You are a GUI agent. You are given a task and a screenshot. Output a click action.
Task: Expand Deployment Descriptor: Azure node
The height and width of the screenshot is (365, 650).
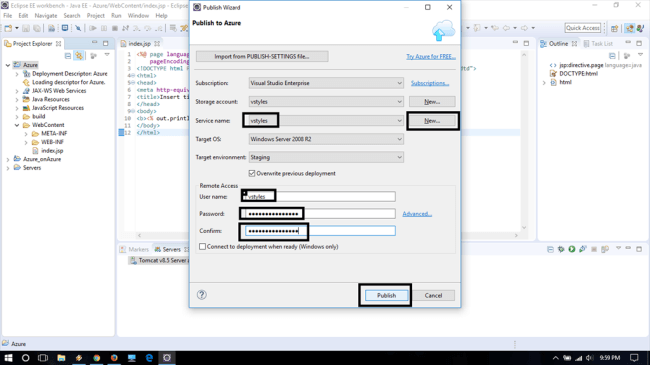17,74
